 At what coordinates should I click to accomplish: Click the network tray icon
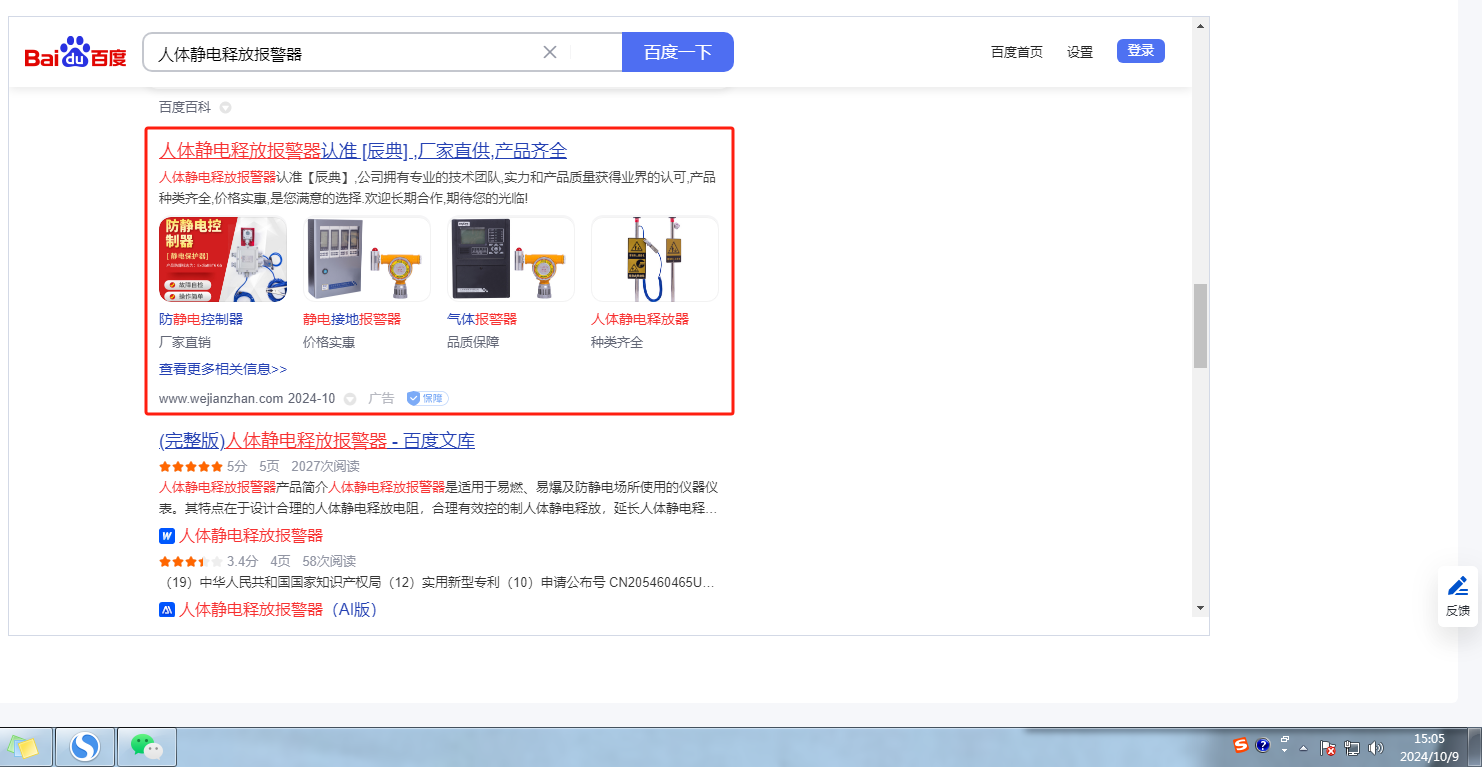[1352, 747]
